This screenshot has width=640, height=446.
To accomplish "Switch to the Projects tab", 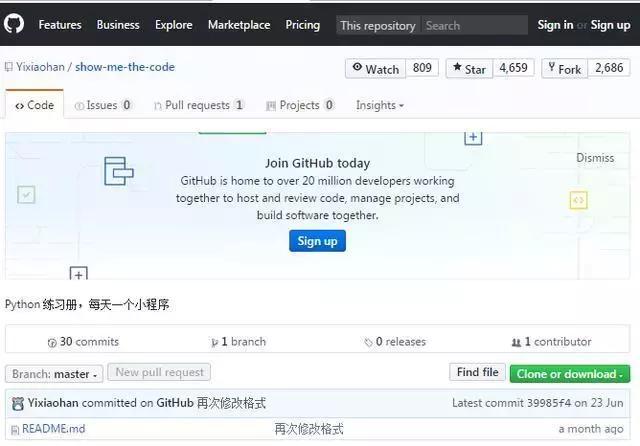I will point(300,105).
